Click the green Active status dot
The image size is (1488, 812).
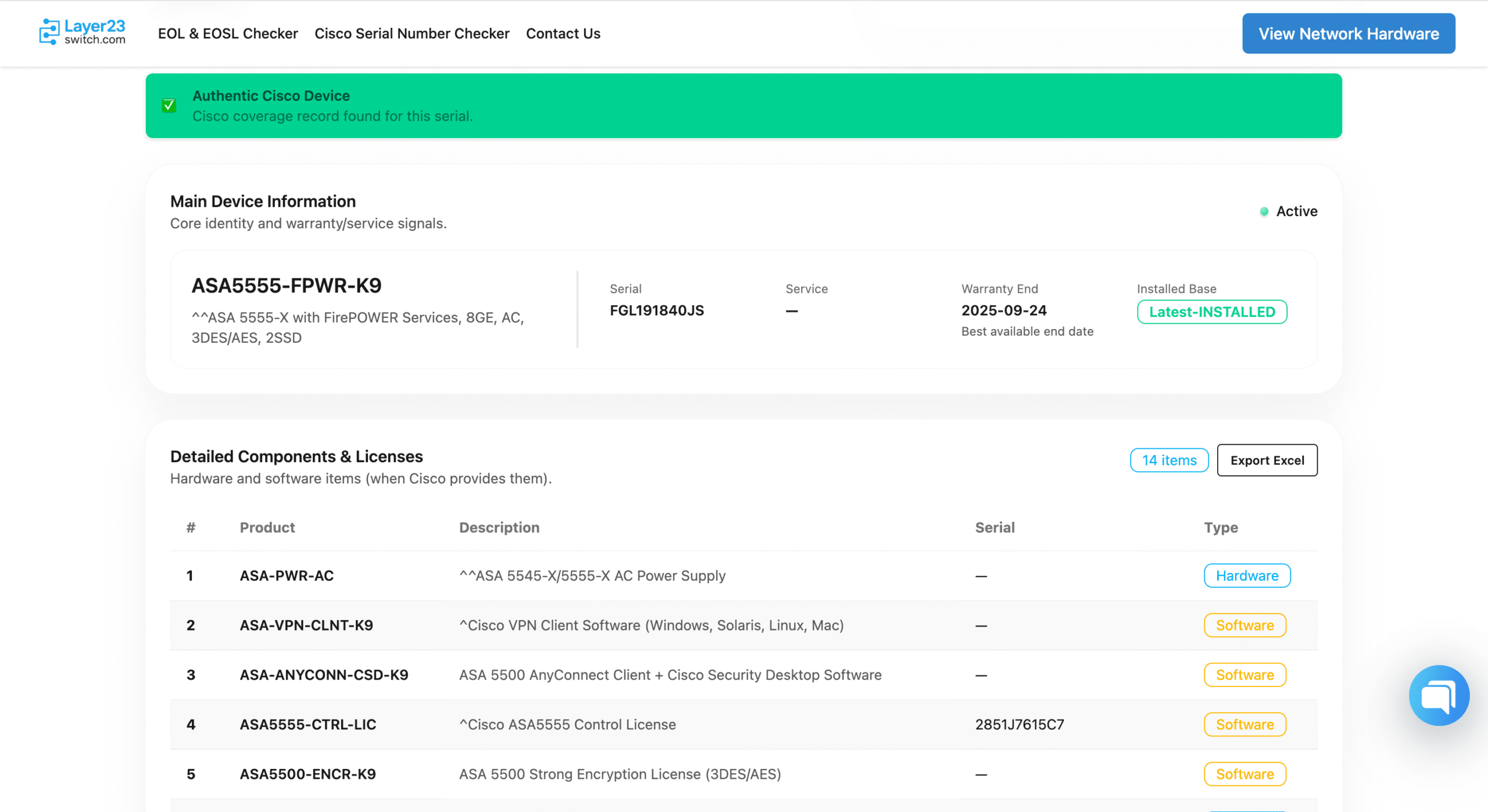[1264, 212]
